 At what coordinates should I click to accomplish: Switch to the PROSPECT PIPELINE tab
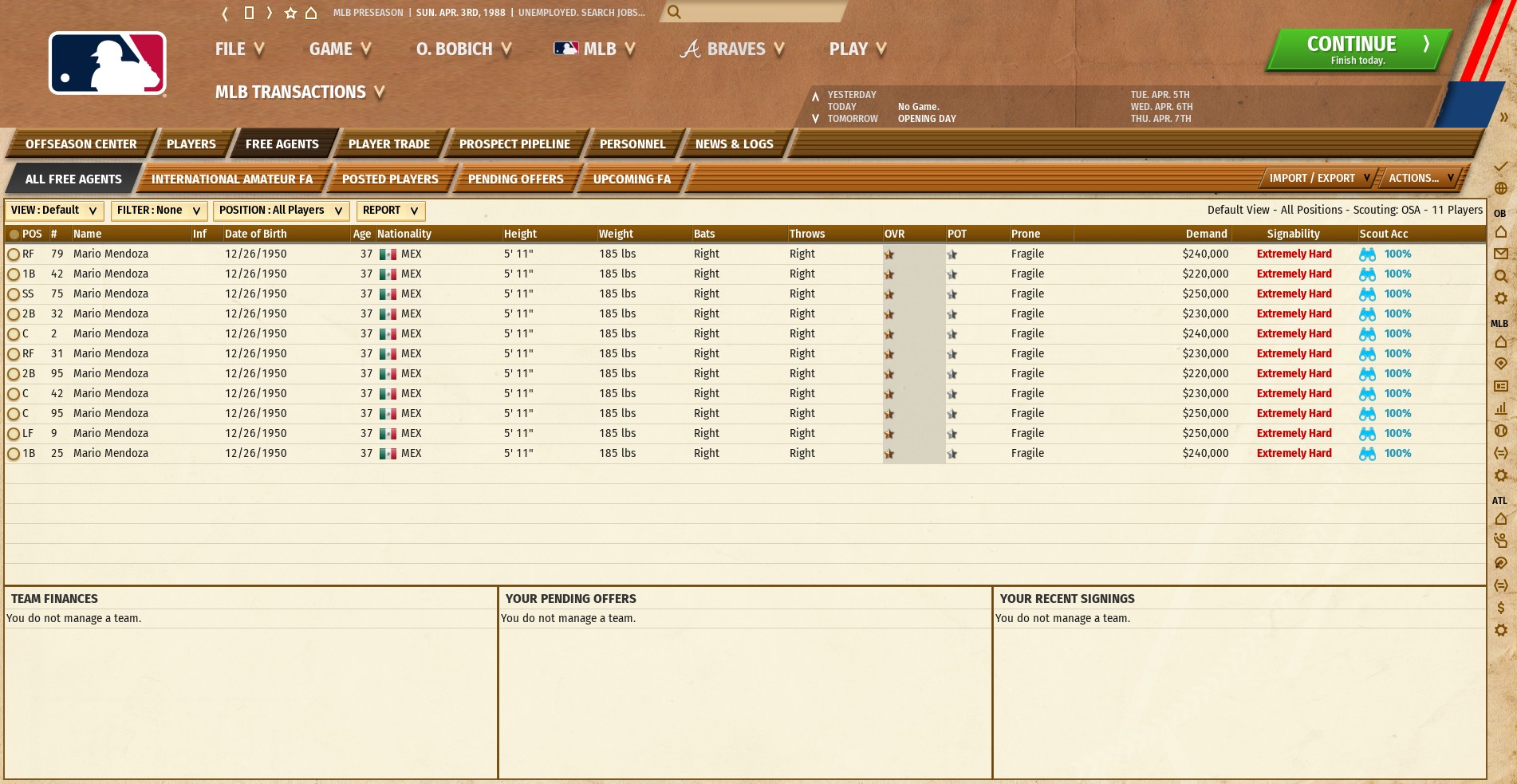point(514,144)
